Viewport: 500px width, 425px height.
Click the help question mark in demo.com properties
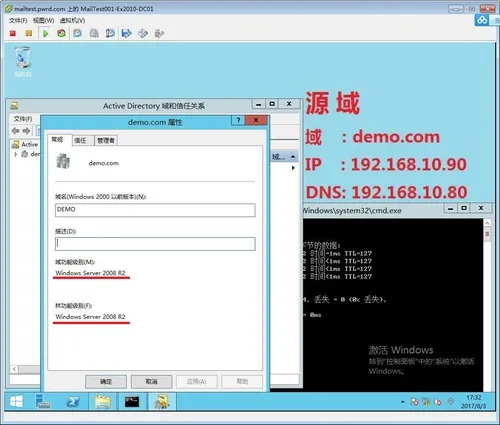click(x=238, y=120)
